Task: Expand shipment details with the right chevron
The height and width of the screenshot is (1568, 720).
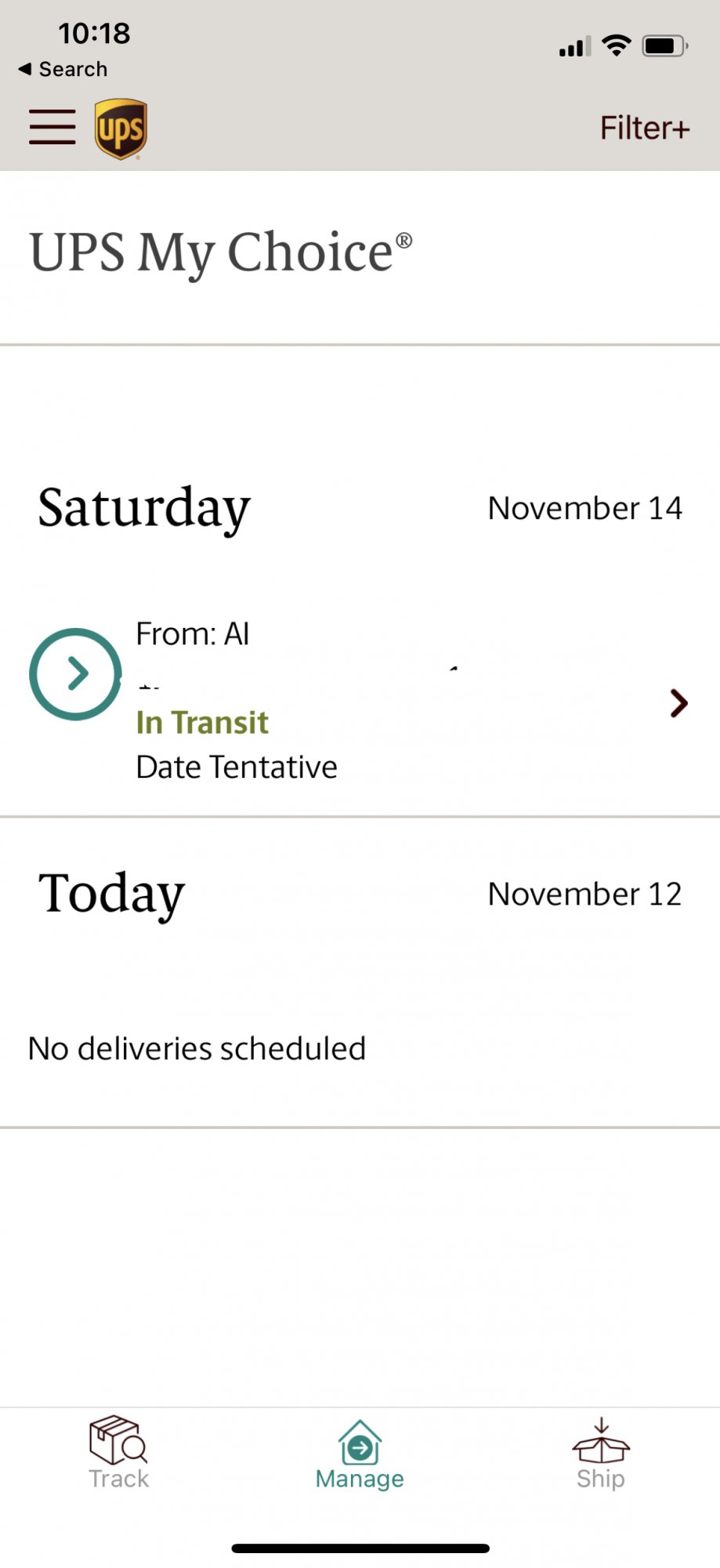Action: 678,703
